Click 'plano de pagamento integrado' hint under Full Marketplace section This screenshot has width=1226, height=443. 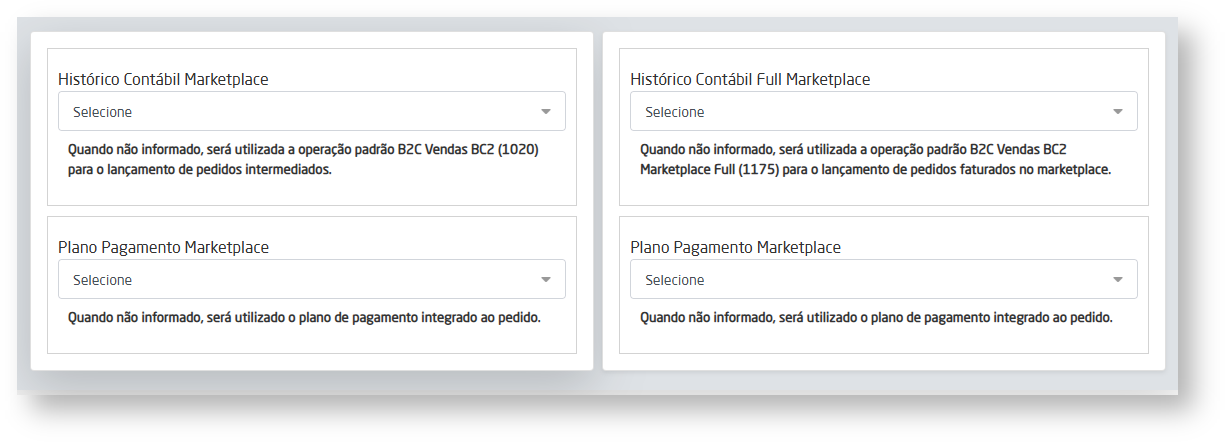pos(876,318)
